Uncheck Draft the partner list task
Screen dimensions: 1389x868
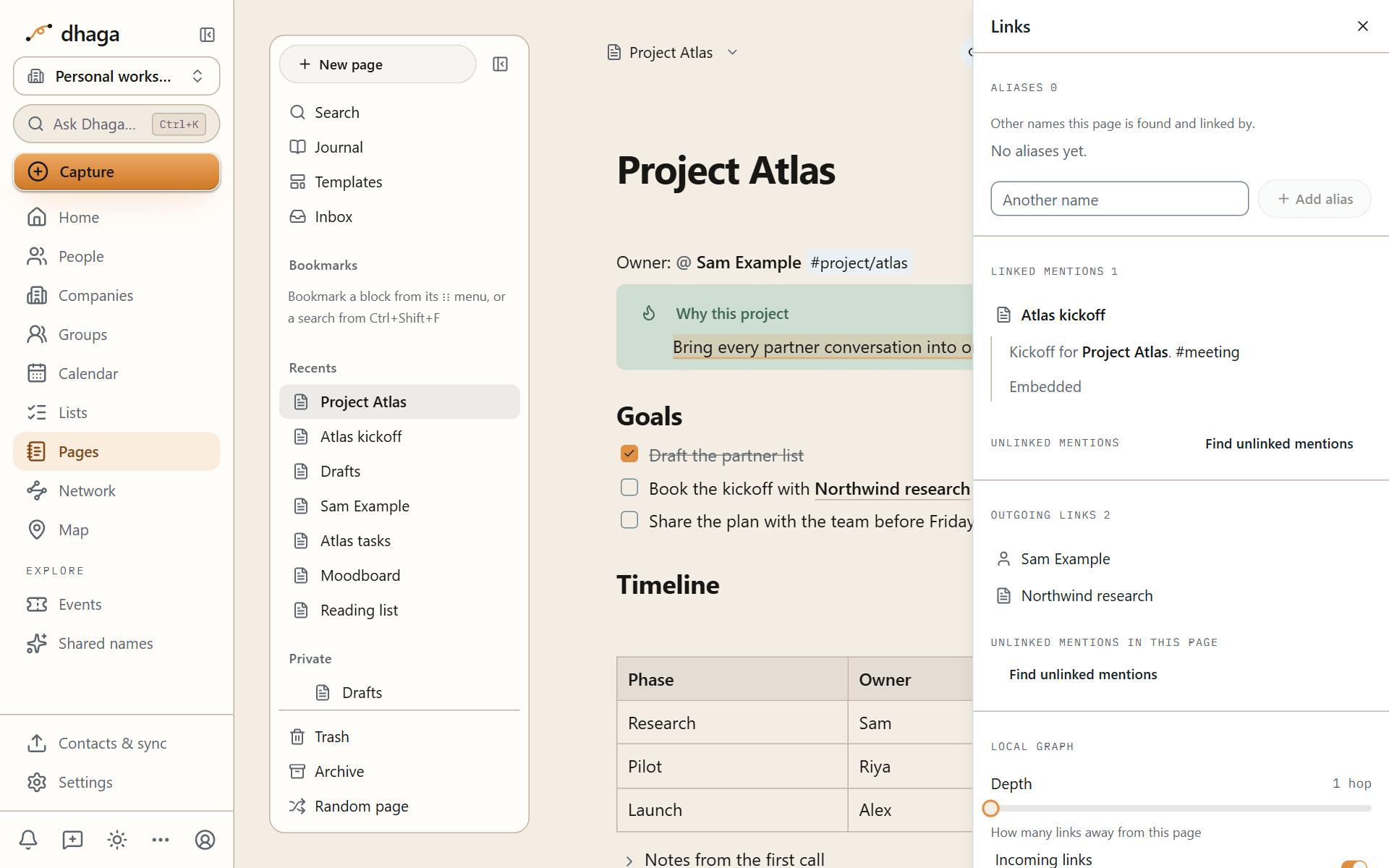pos(629,454)
